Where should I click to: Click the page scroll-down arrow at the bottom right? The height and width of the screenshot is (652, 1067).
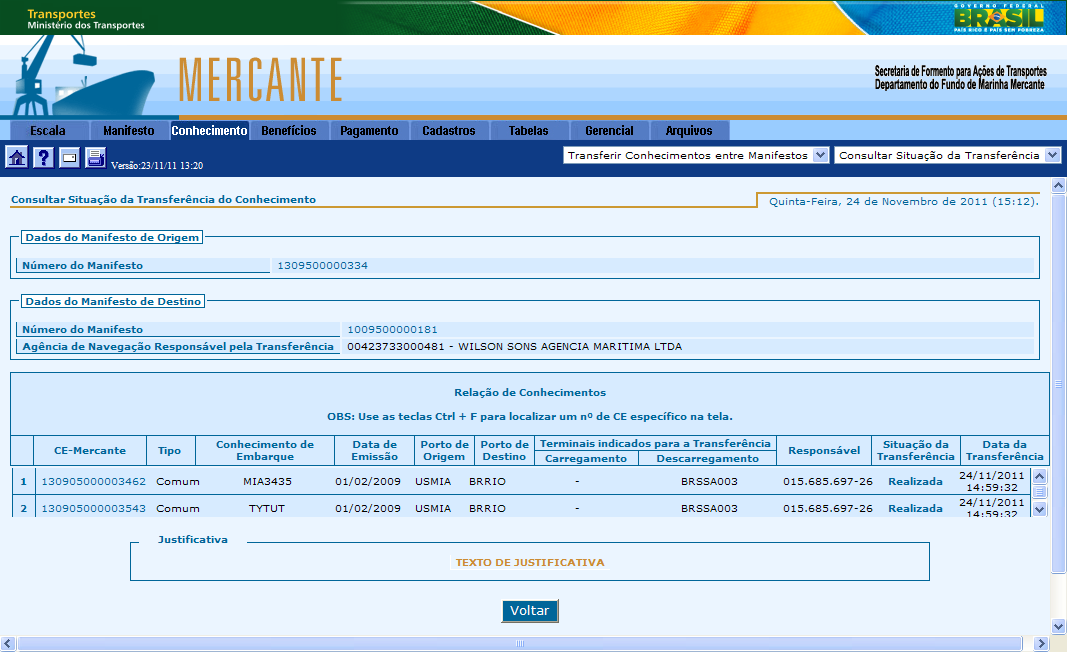click(x=1059, y=626)
